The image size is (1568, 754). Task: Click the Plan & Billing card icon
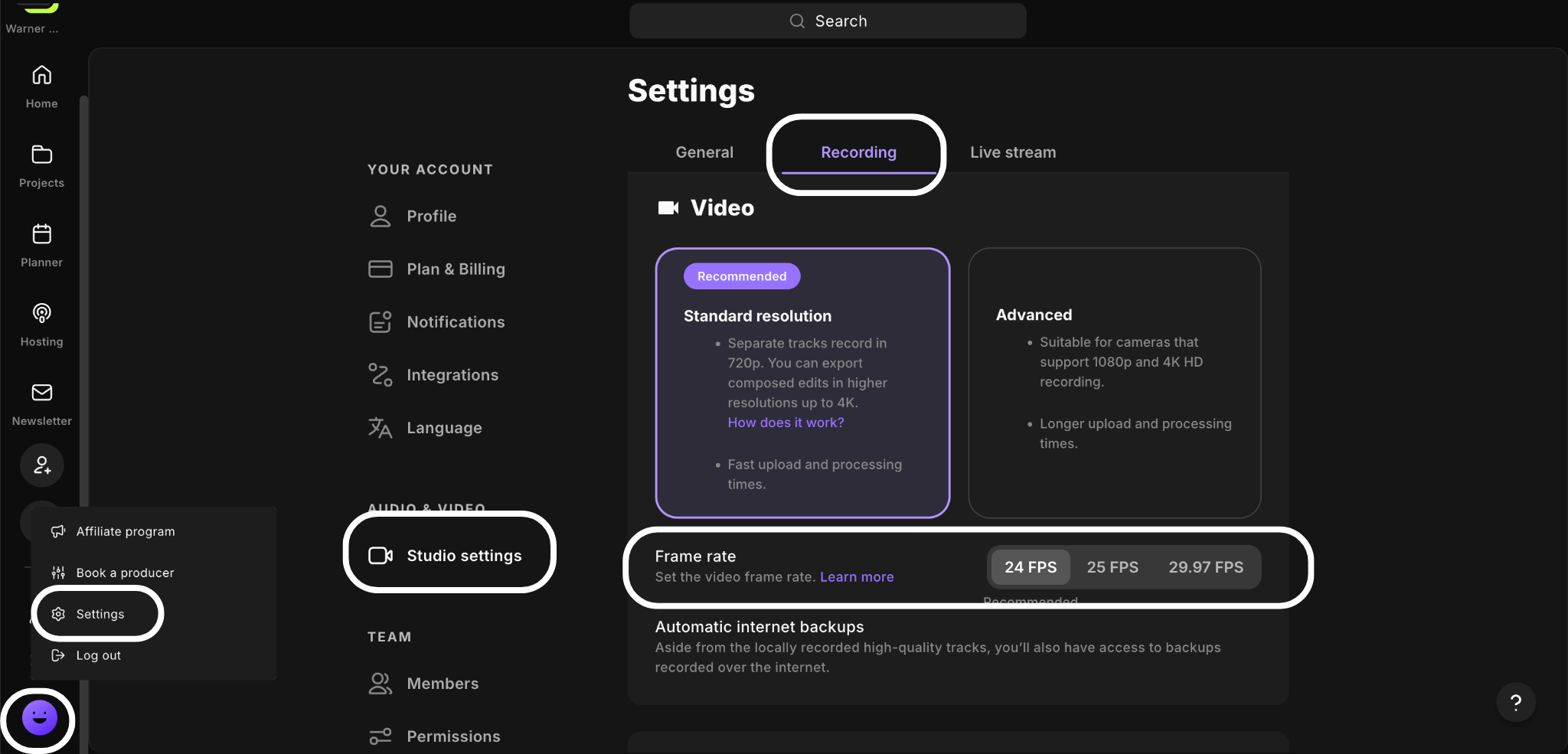tap(380, 269)
